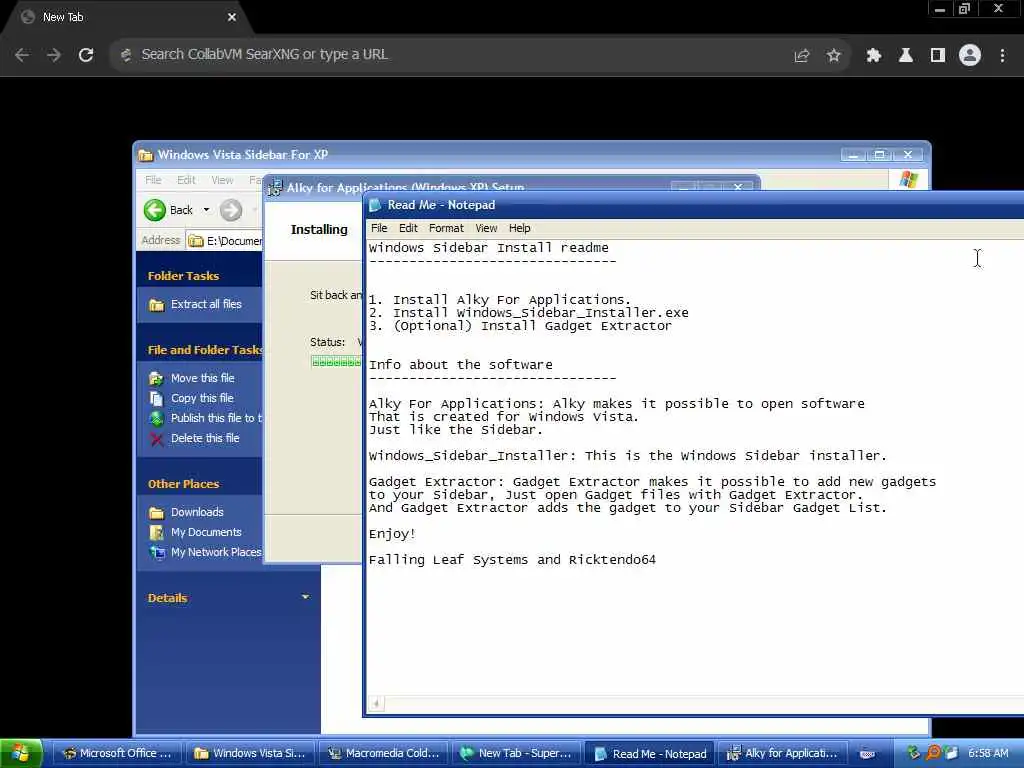Open Explorer View menu
Image resolution: width=1024 pixels, height=768 pixels.
click(222, 180)
